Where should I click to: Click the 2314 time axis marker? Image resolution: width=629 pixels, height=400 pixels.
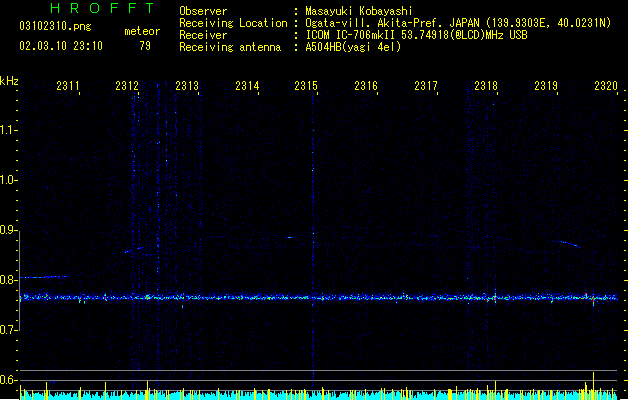247,86
